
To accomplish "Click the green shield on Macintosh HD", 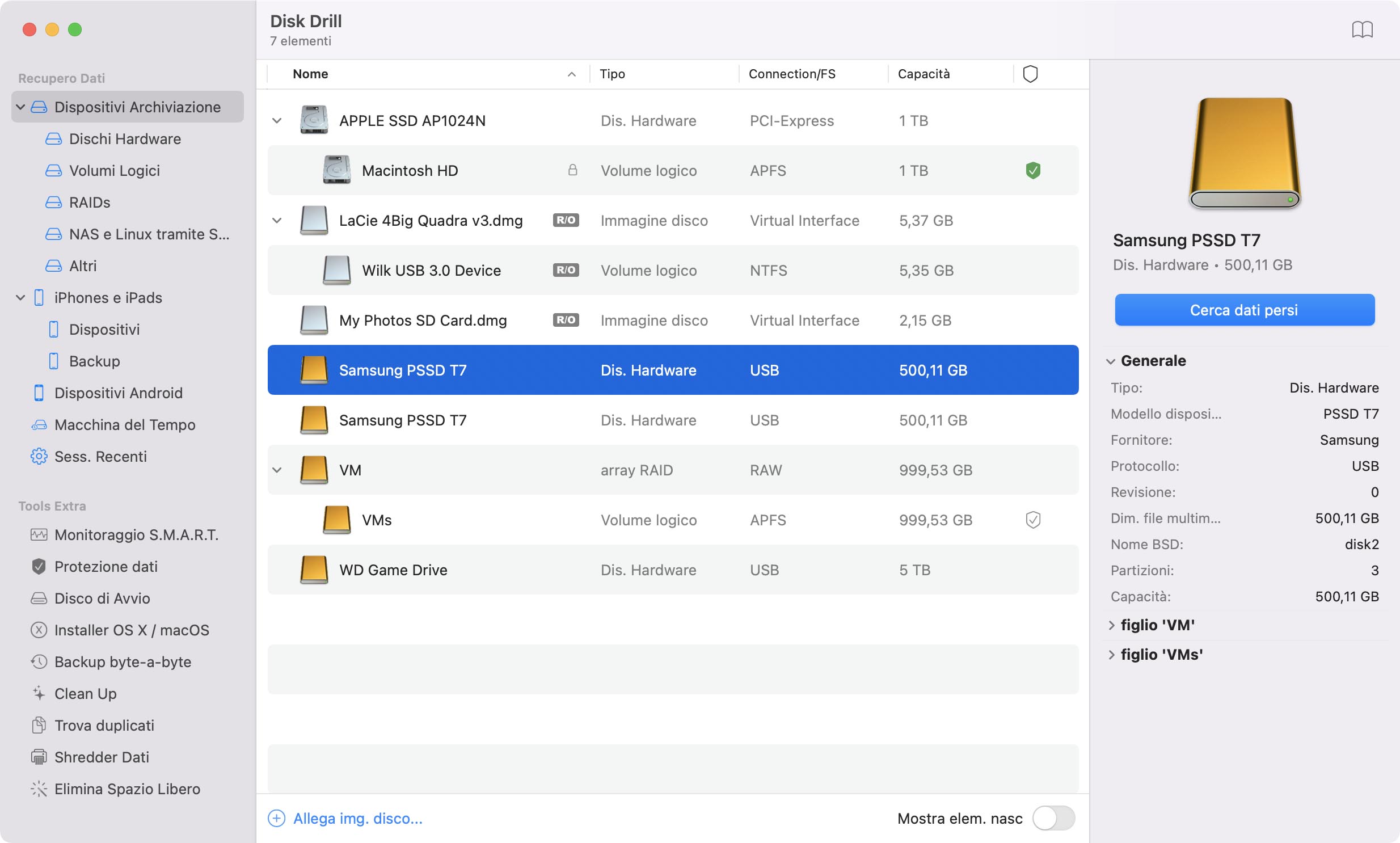I will pyautogui.click(x=1032, y=170).
